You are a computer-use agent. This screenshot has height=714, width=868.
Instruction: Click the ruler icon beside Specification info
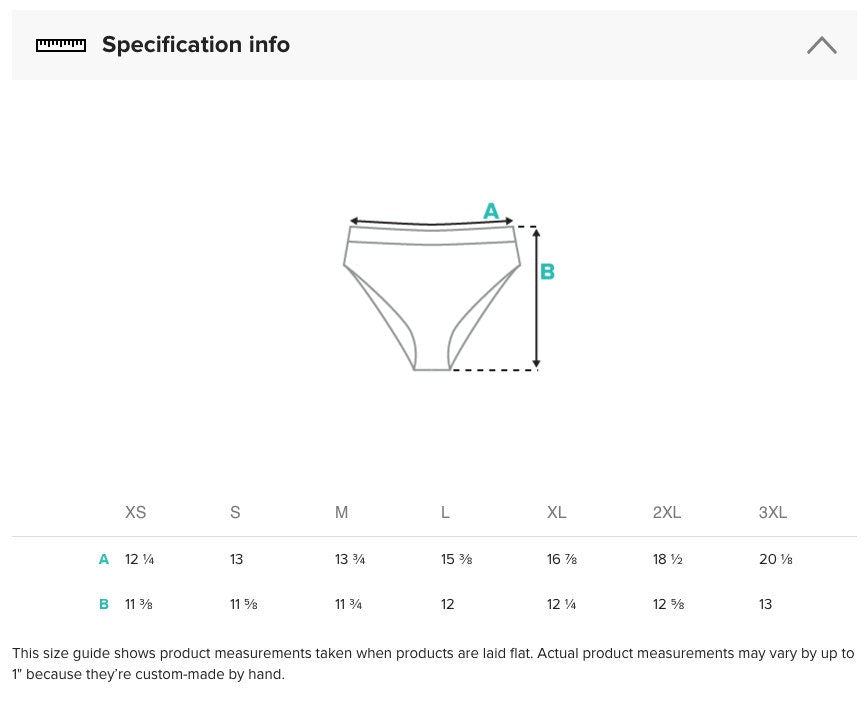[61, 45]
